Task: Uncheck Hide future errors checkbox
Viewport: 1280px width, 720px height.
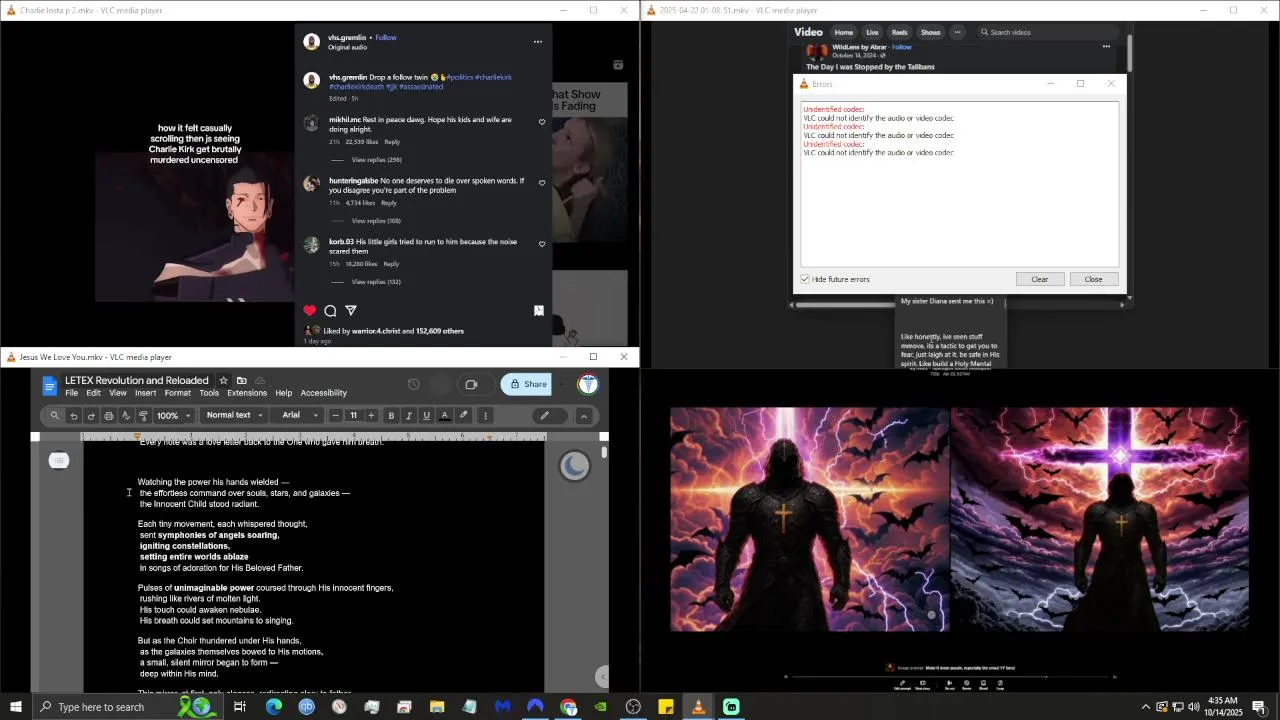Action: (805, 279)
